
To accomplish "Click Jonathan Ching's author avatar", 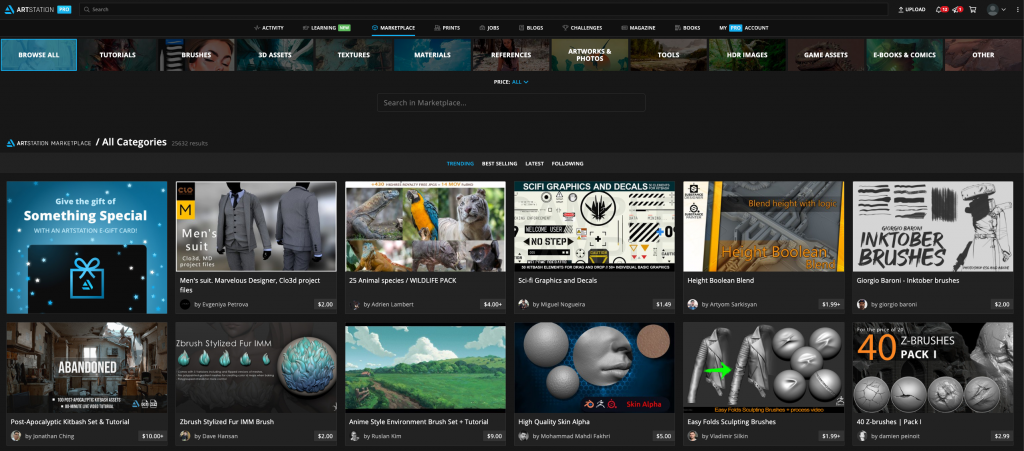I will tap(16, 436).
